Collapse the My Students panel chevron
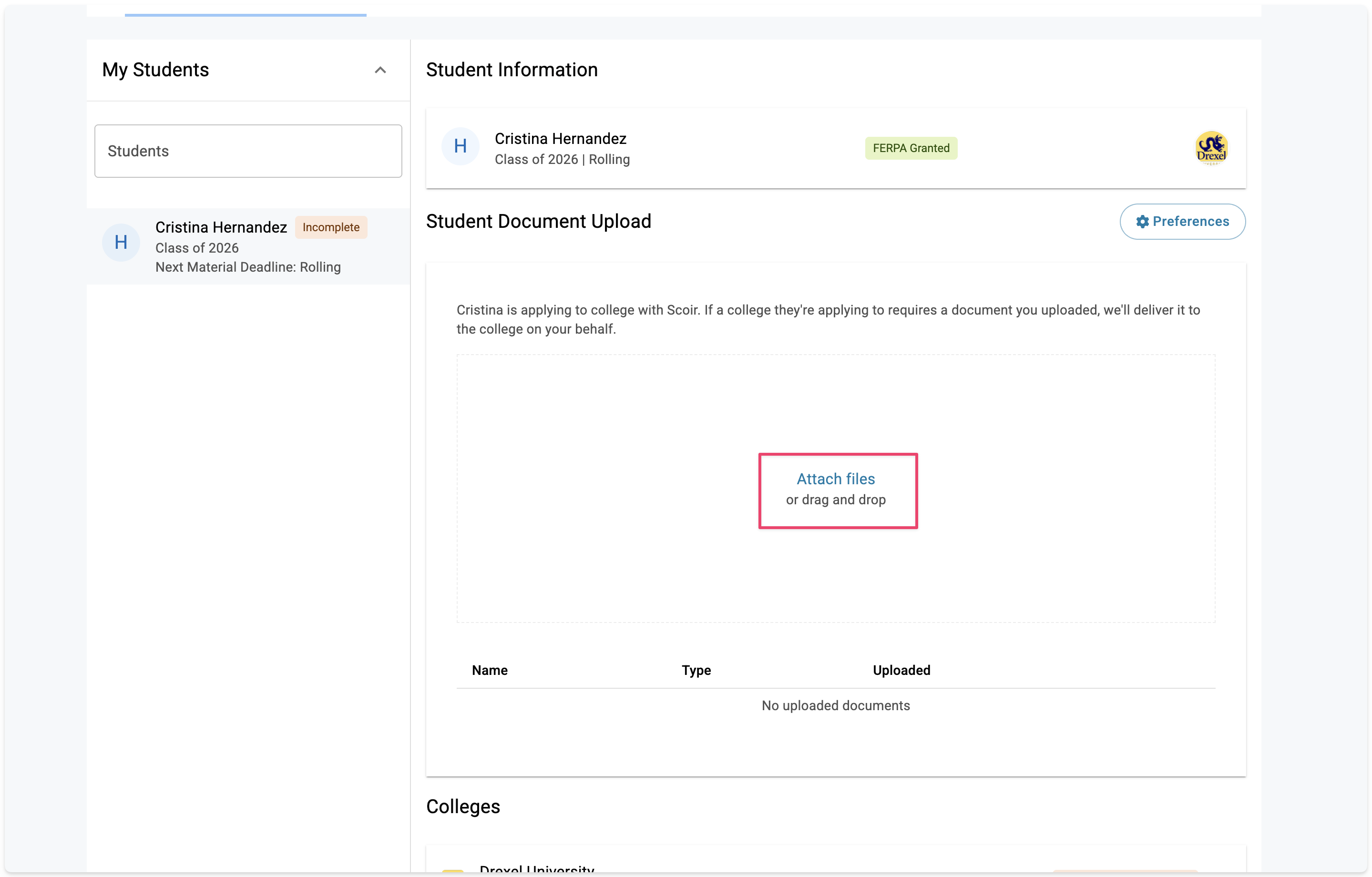This screenshot has width=1372, height=877. point(380,70)
